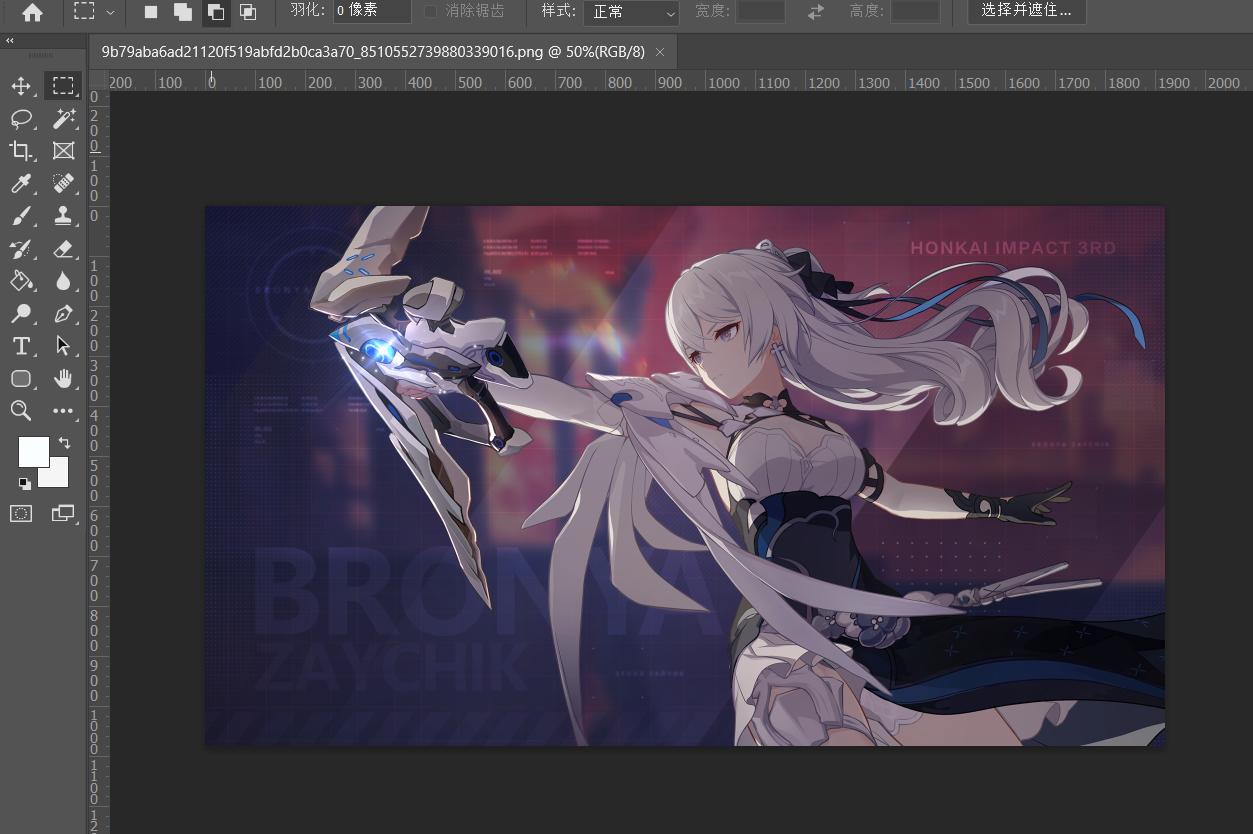This screenshot has height=834, width=1253.
Task: Click the artwork image on the canvas
Action: [685, 476]
